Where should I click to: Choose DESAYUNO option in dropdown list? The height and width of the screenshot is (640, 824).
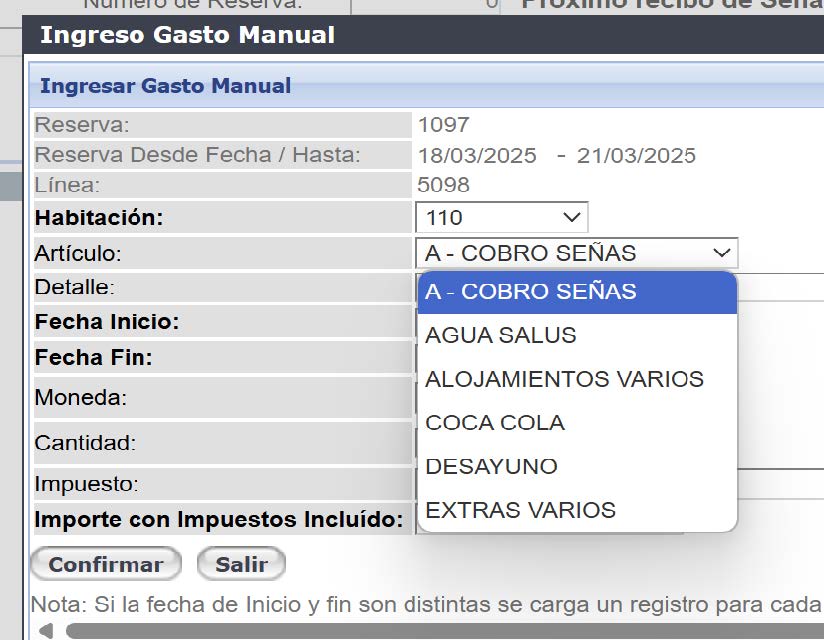pyautogui.click(x=577, y=467)
